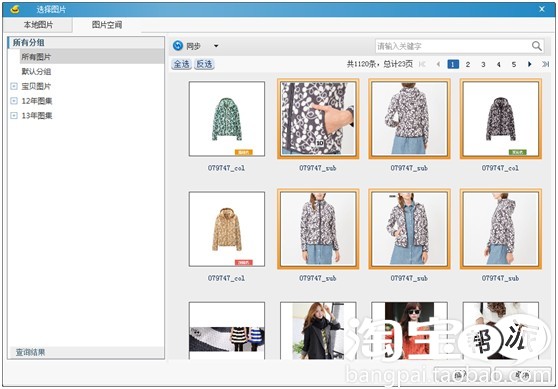The height and width of the screenshot is (389, 558).
Task: Deselect the dark floral jacket product thumbnail
Action: [x=501, y=119]
